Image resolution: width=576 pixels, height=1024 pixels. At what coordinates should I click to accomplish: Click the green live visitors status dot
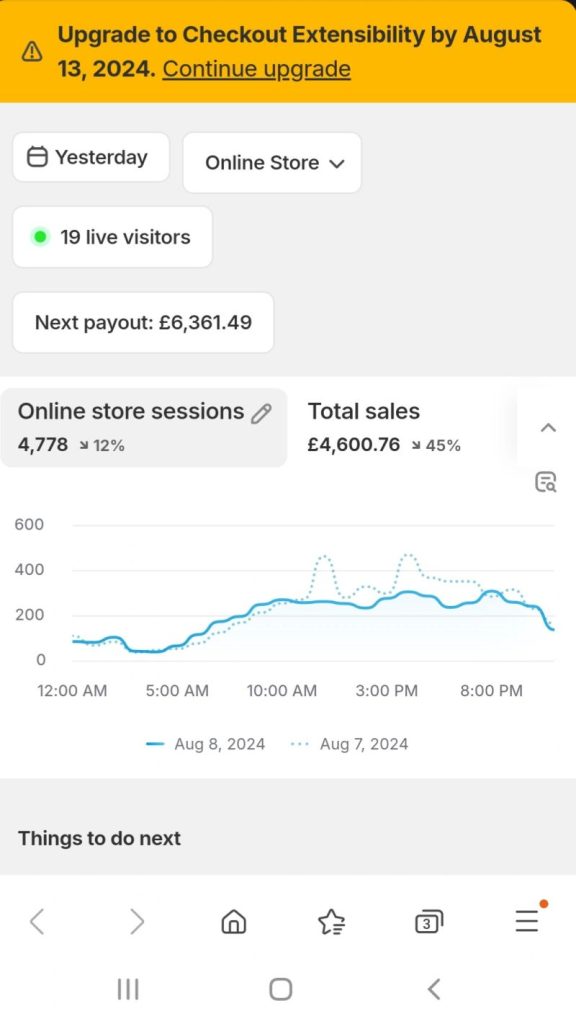[40, 237]
